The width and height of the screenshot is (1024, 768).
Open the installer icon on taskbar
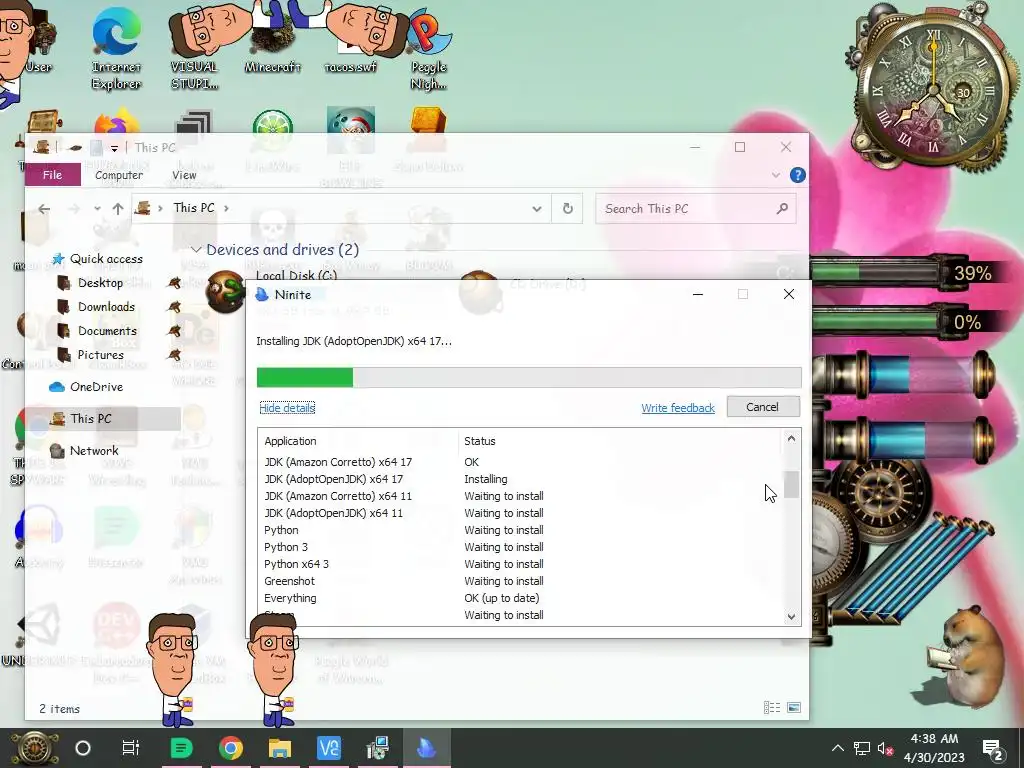pos(377,748)
